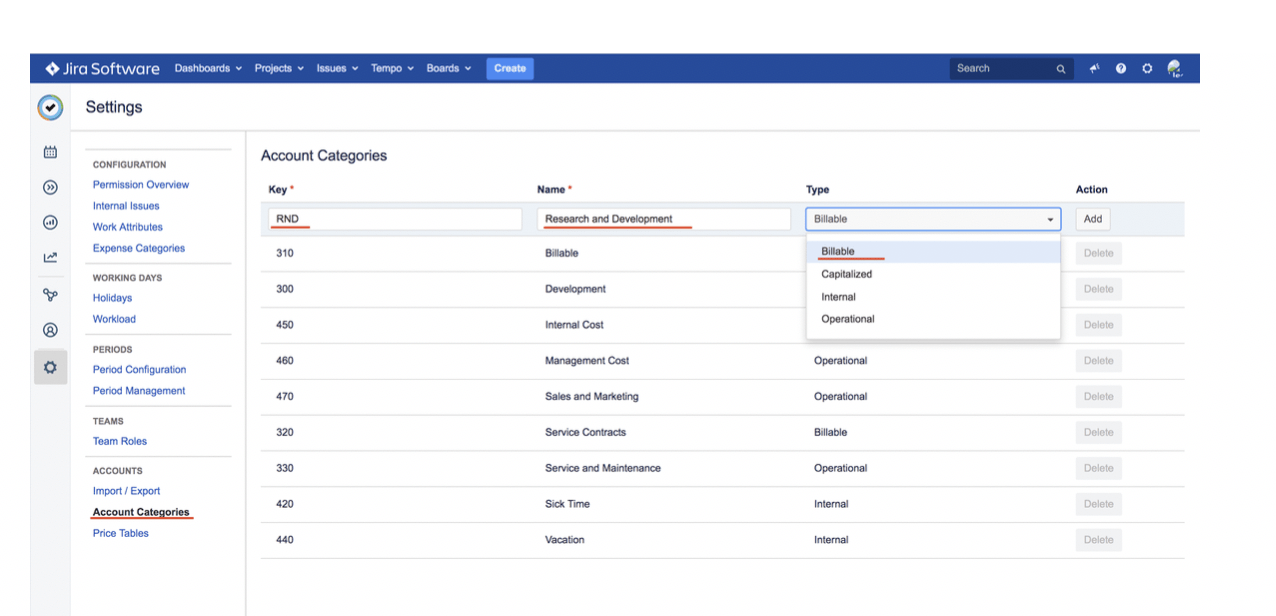Click the teams nodes icon in sidebar
The height and width of the screenshot is (616, 1276).
click(50, 294)
